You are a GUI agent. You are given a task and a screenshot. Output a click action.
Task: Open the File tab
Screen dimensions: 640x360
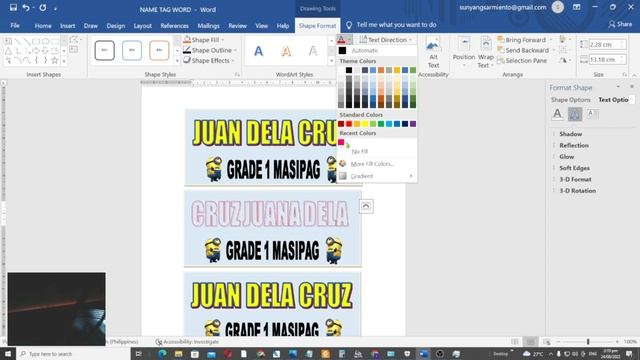pyautogui.click(x=15, y=25)
